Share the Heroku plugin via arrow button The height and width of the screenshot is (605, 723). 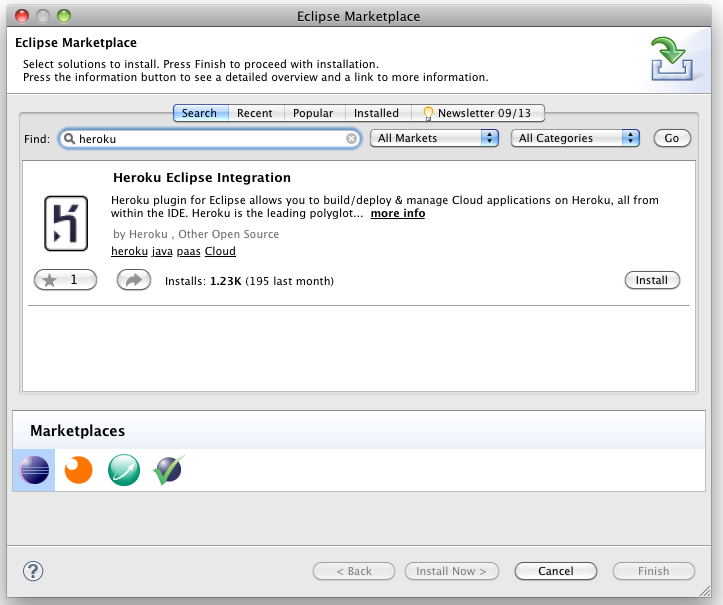click(x=134, y=280)
